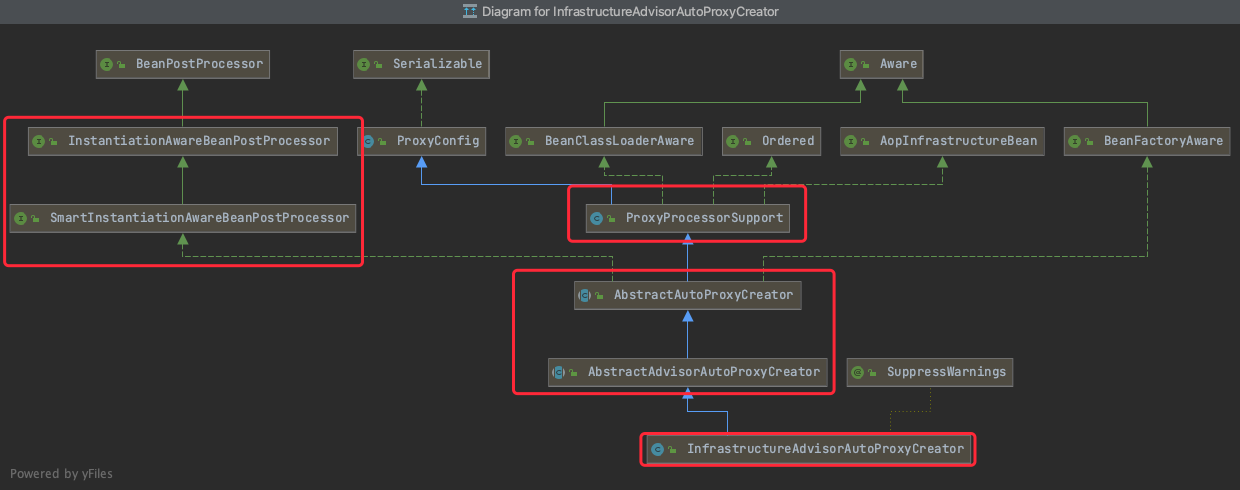Image resolution: width=1240 pixels, height=490 pixels.
Task: Select the BeanClassLoaderAware node label
Action: click(620, 142)
